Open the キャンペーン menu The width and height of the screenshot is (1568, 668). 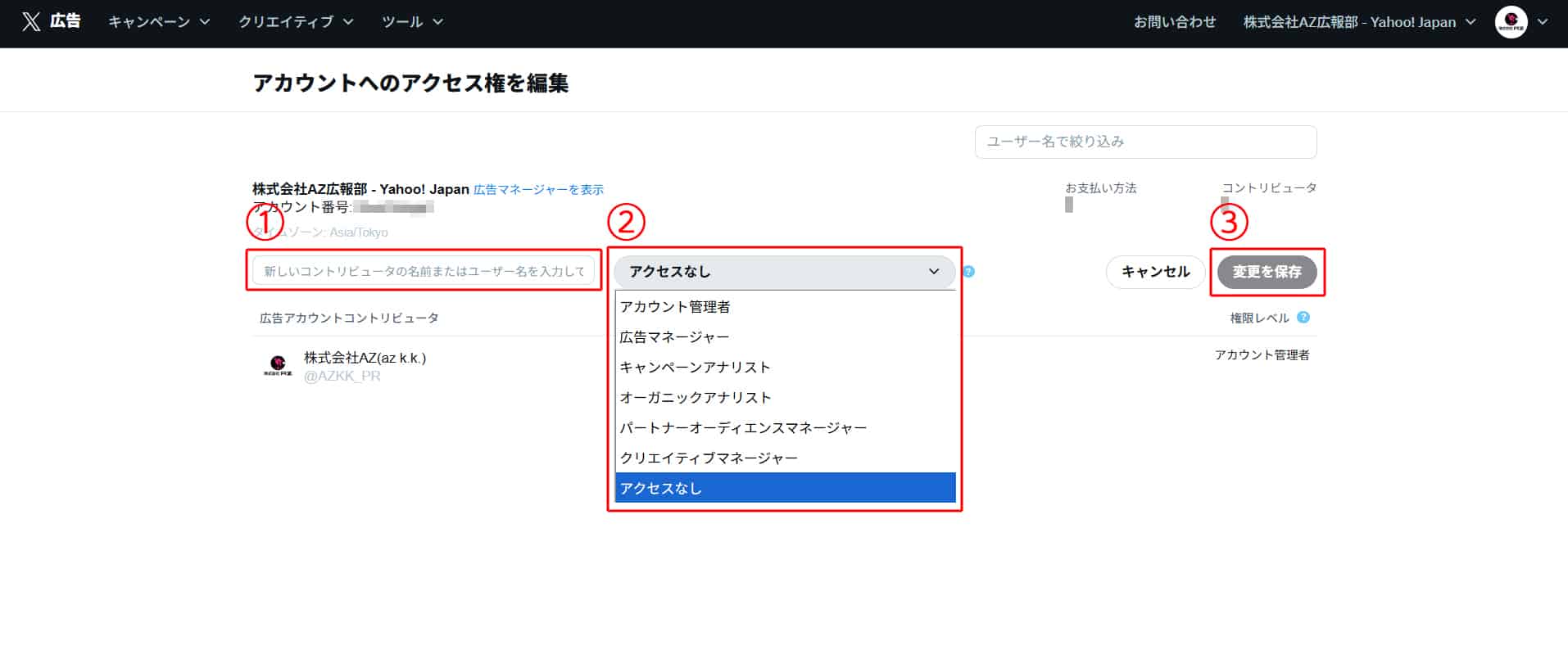[159, 22]
